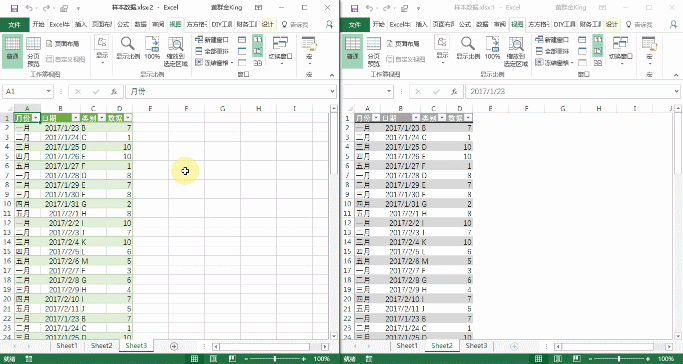The height and width of the screenshot is (364, 683).
Task: Click 宏 macros button in xlsx:2 window
Action: click(x=308, y=49)
